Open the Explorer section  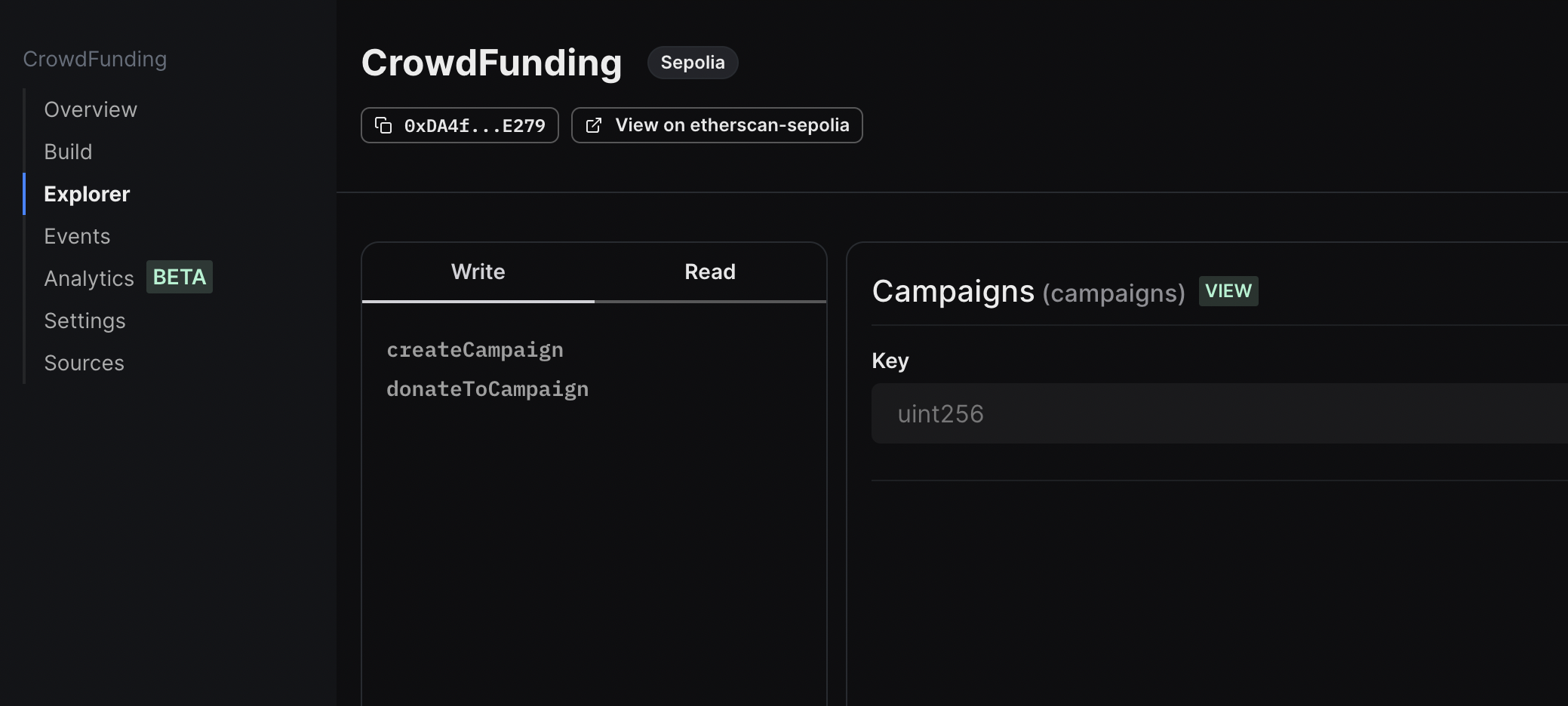[86, 193]
